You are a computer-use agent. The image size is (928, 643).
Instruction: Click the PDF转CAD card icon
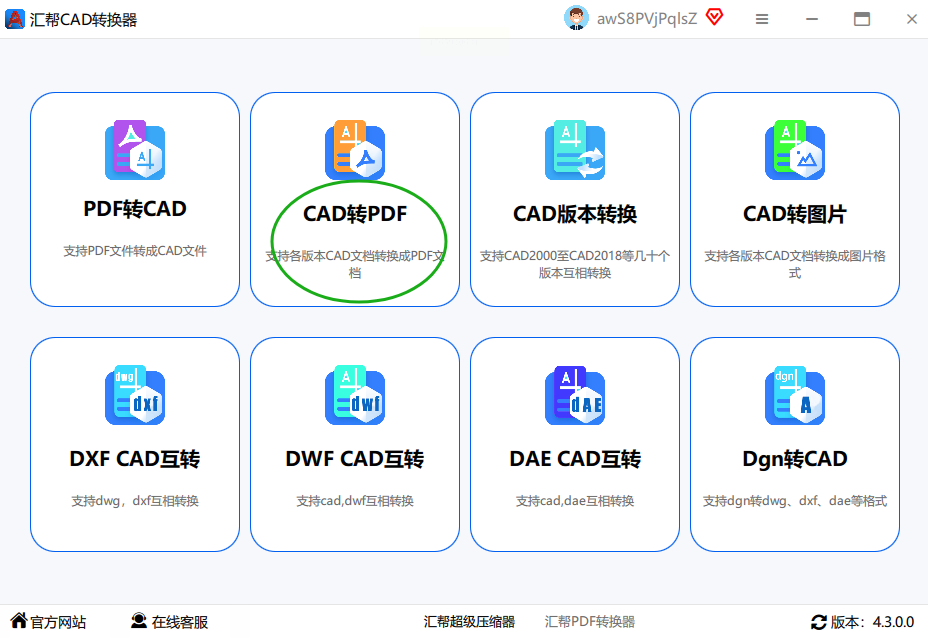[x=135, y=150]
